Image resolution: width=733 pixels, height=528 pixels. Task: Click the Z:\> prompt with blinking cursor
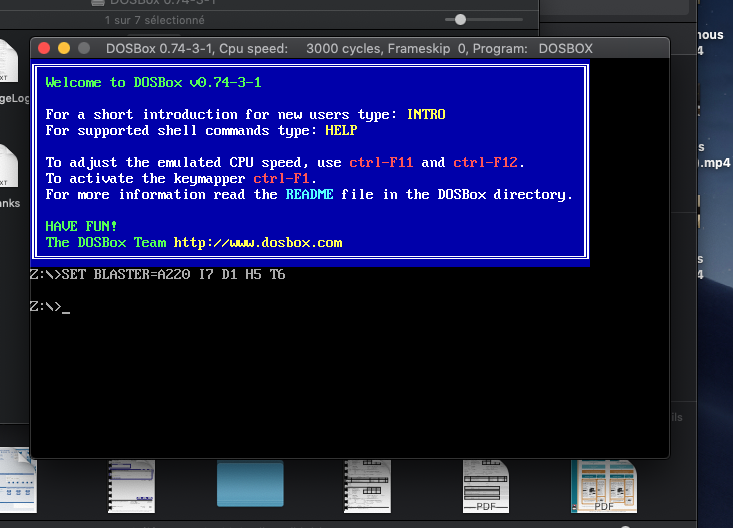(50, 307)
